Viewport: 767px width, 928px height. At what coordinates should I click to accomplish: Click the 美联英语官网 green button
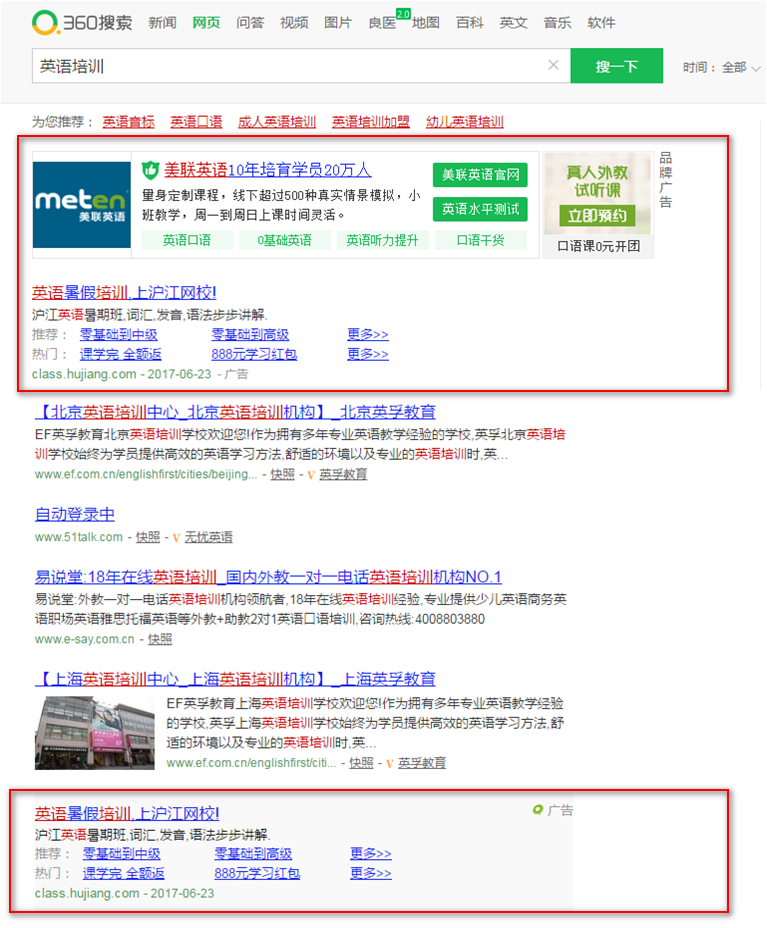(480, 175)
